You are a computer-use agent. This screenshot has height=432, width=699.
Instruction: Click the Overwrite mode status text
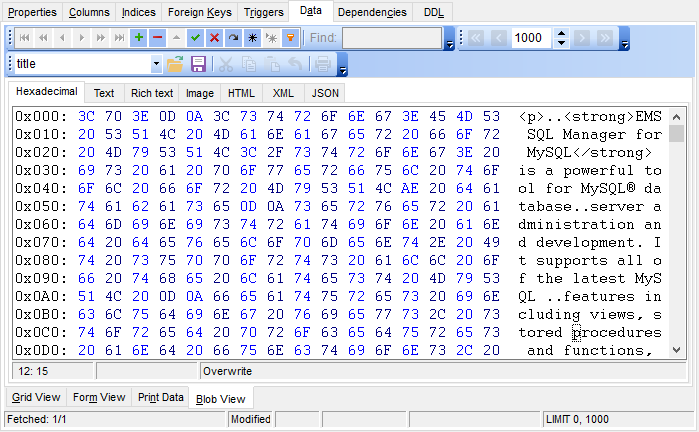point(227,371)
